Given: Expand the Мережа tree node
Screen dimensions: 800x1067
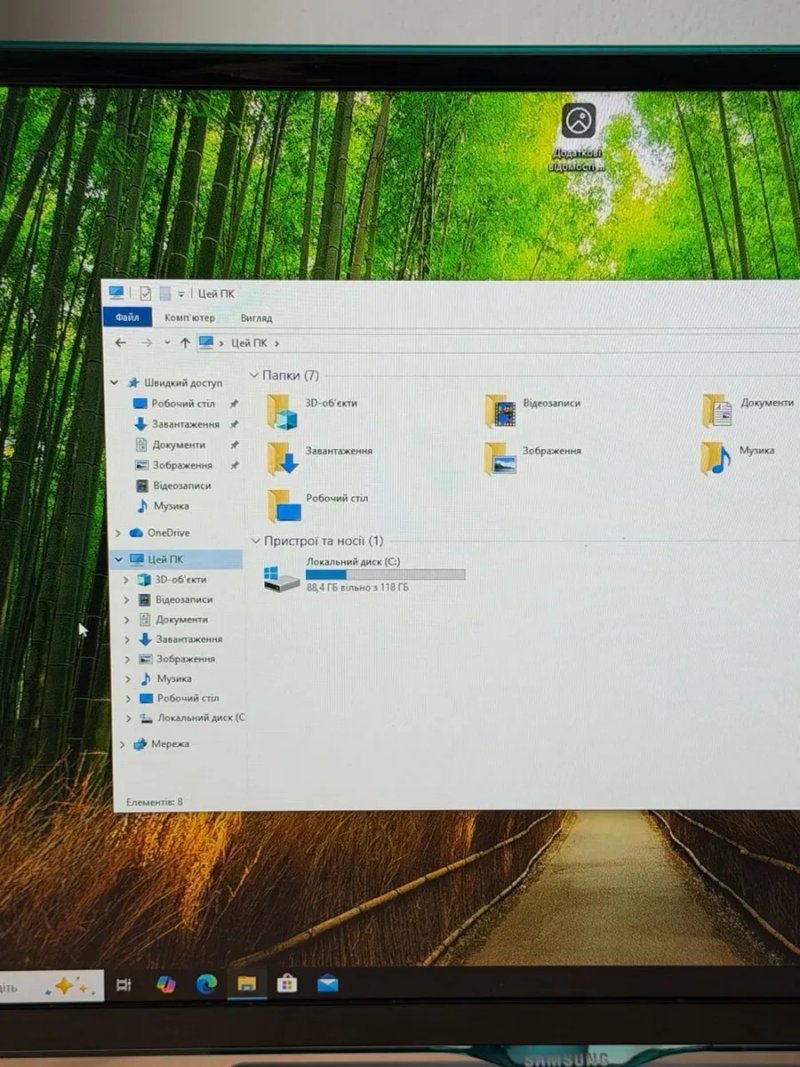Looking at the screenshot, I should click(x=122, y=744).
